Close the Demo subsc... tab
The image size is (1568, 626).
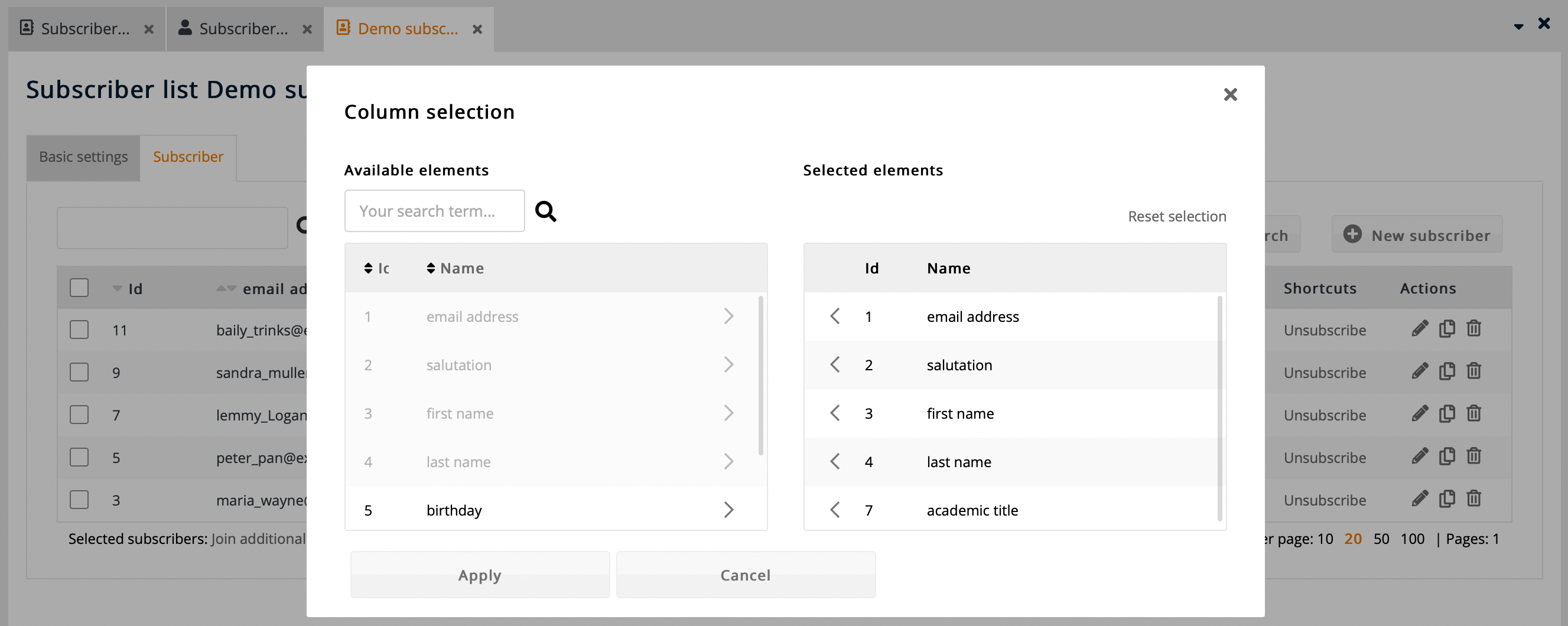477,29
